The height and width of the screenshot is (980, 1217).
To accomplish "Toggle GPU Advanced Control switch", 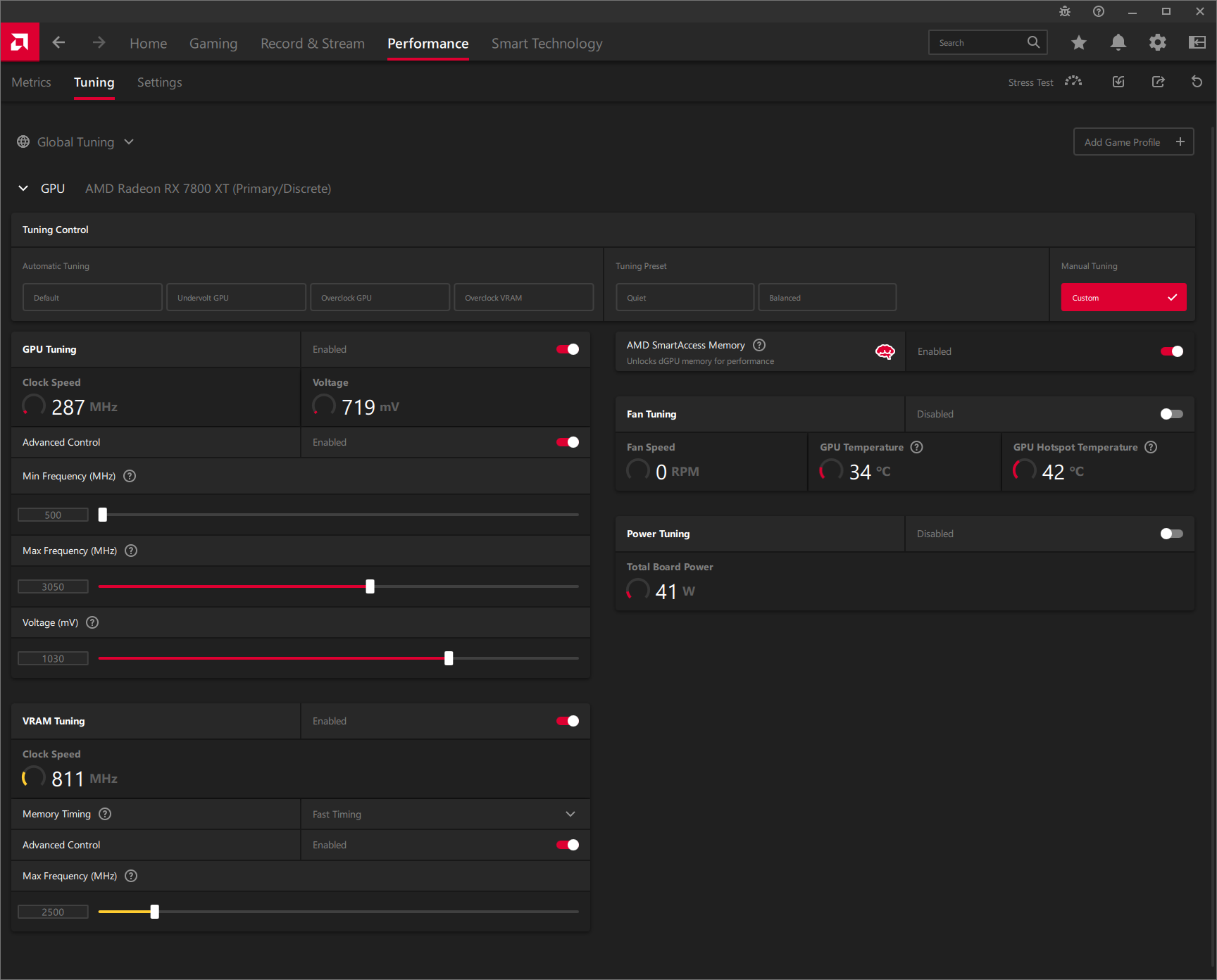I will click(x=568, y=442).
